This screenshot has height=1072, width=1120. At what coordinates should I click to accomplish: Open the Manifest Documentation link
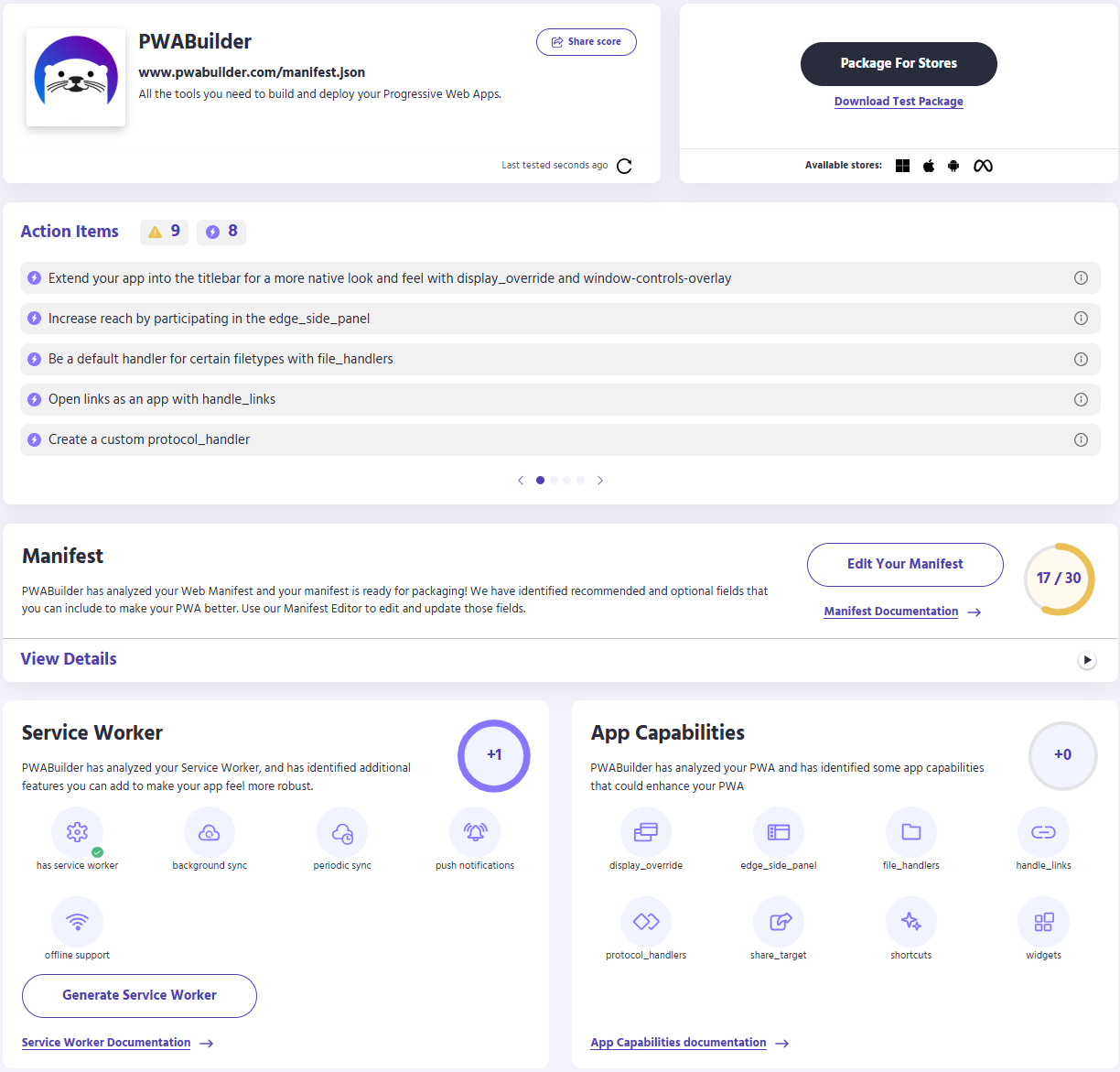click(x=891, y=612)
